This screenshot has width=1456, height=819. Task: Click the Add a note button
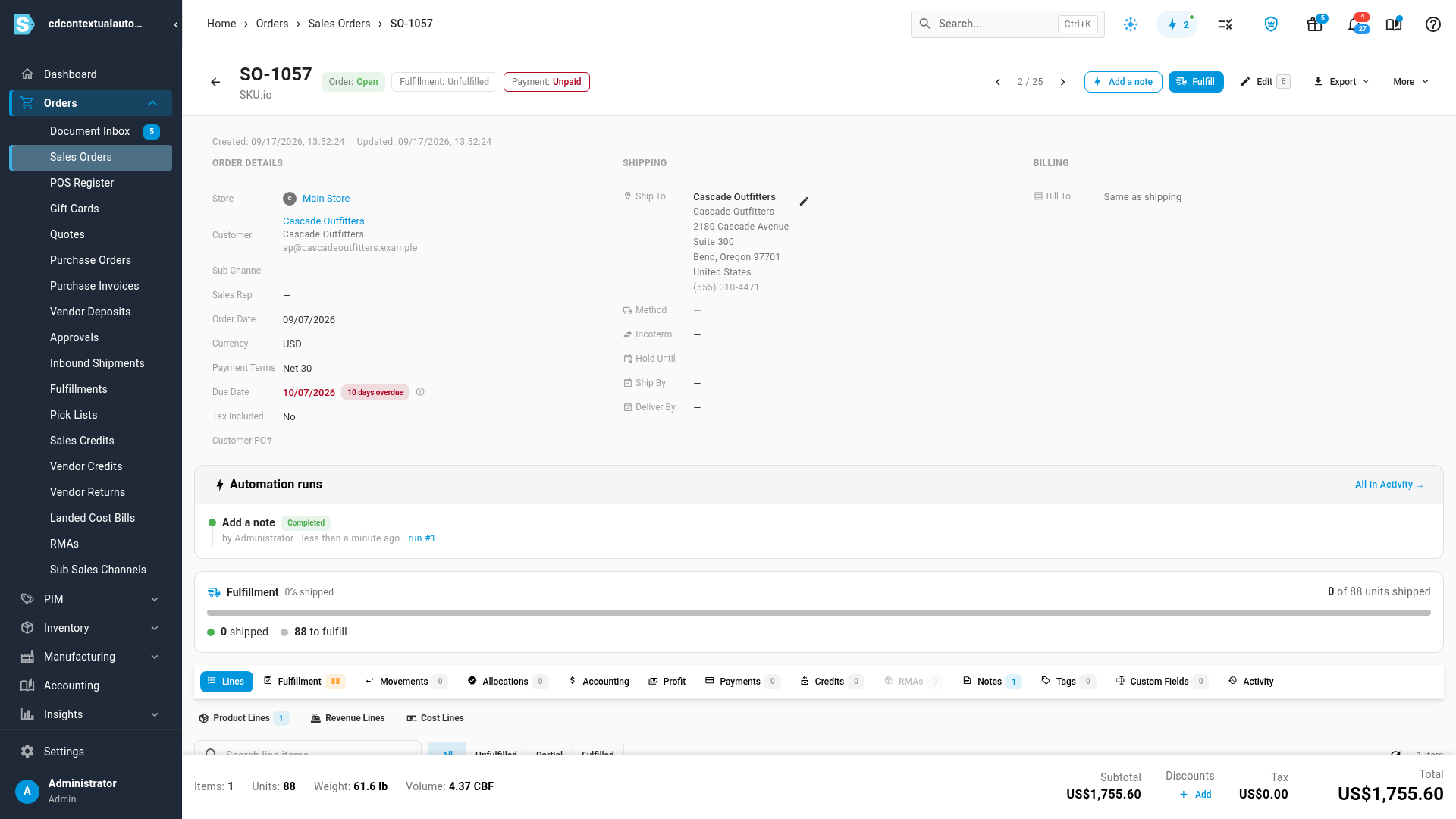[x=1123, y=82]
